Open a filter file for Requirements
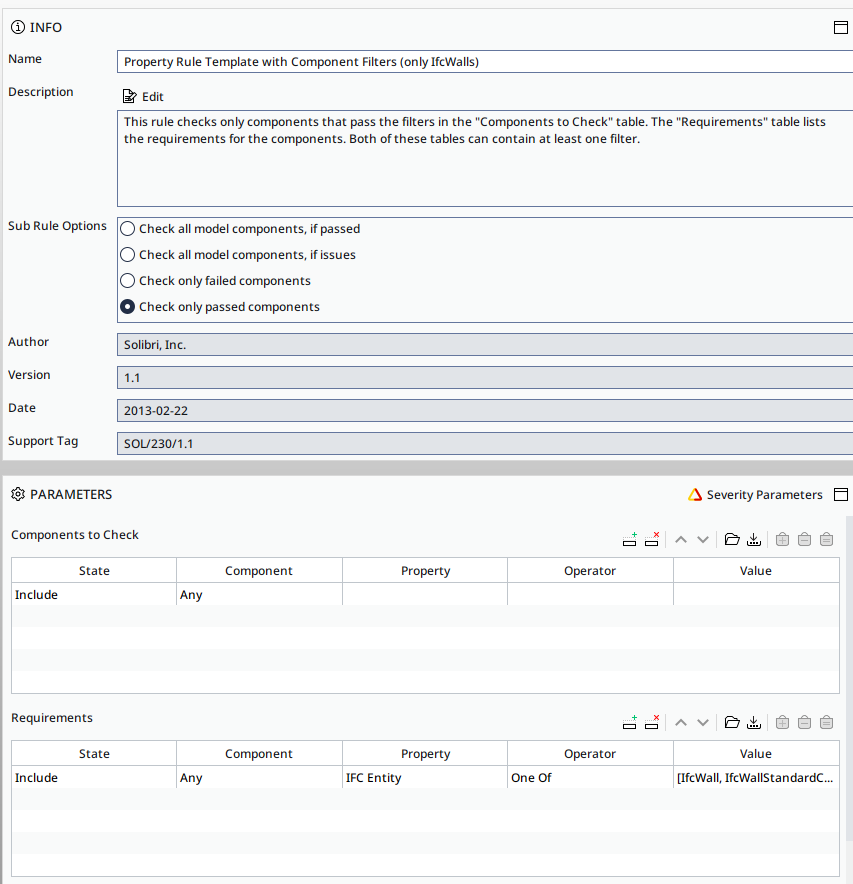853x884 pixels. point(732,722)
